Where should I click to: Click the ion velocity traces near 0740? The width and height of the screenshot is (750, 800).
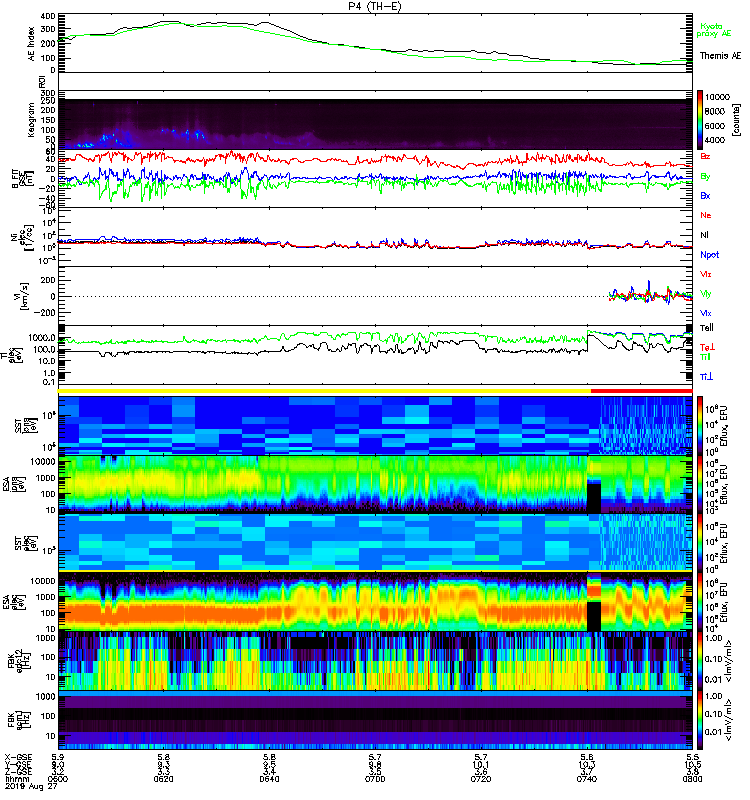point(649,295)
